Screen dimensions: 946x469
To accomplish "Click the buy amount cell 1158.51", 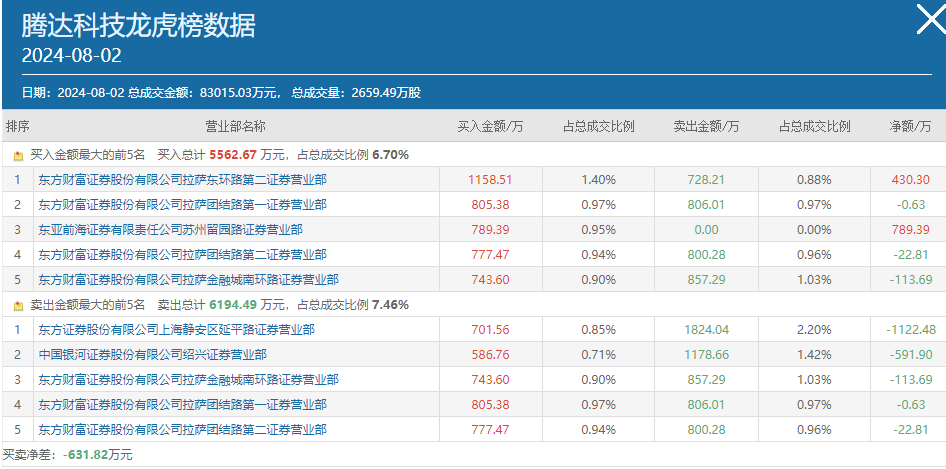I will coord(490,179).
